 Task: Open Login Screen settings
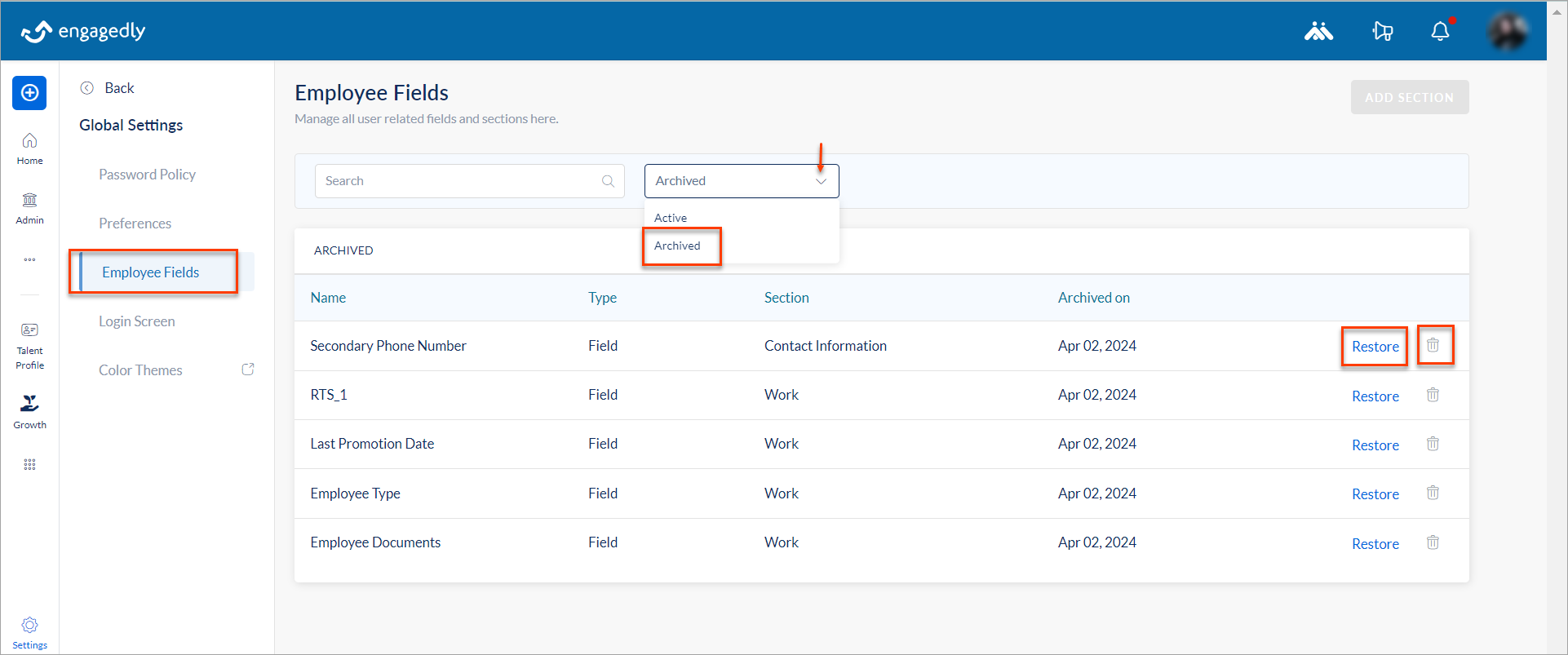coord(136,321)
